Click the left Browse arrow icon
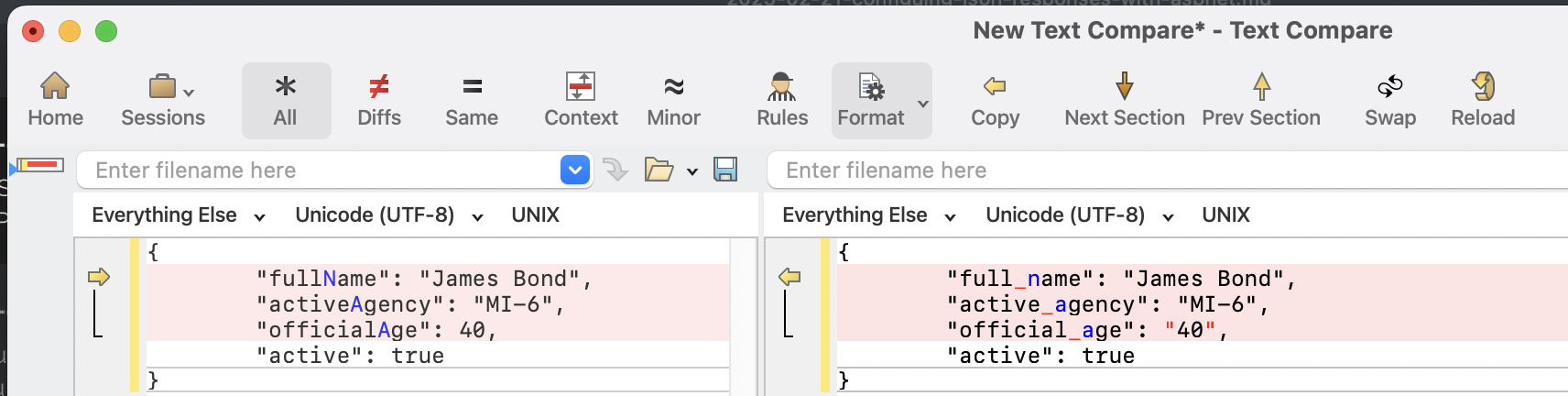This screenshot has width=1568, height=396. point(615,170)
